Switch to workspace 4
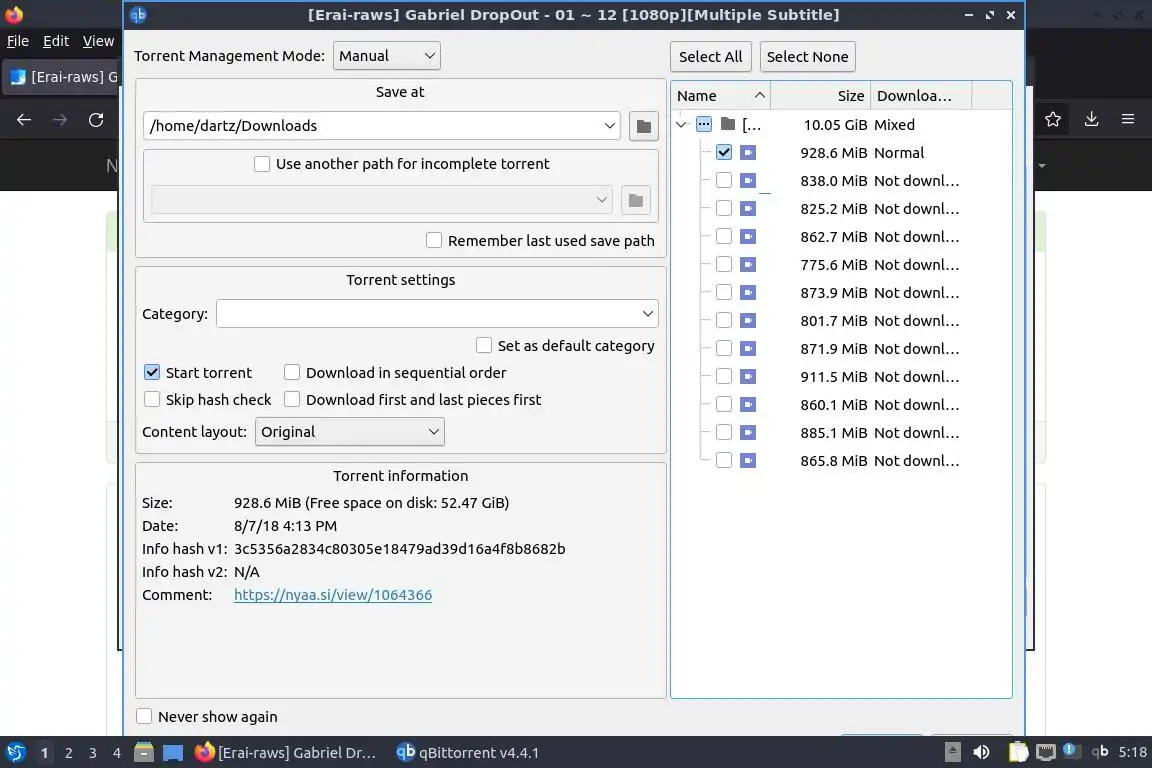The image size is (1152, 768). pyautogui.click(x=117, y=753)
